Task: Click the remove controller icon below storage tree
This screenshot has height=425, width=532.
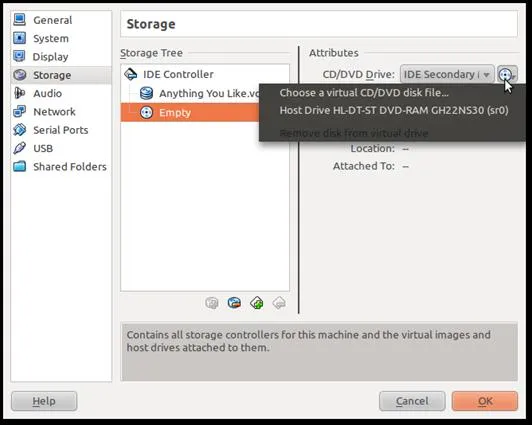Action: (279, 303)
